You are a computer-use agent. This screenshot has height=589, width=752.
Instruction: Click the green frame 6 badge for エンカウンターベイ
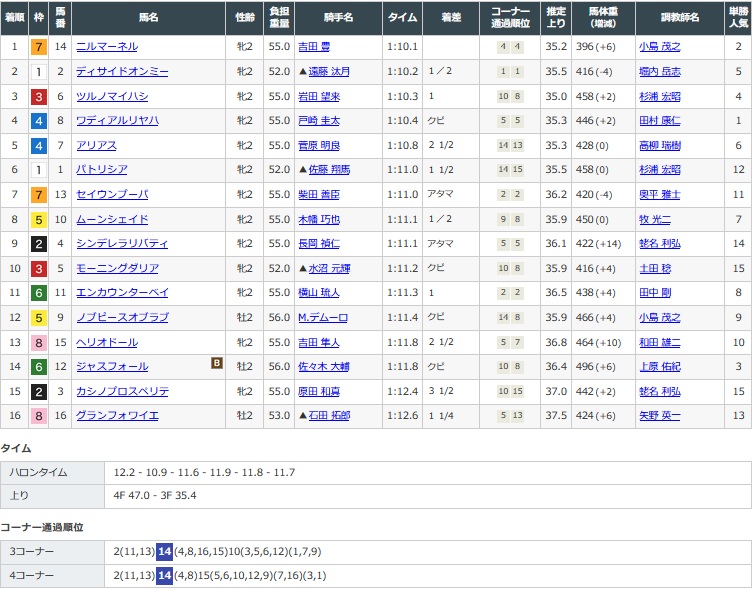tap(38, 292)
